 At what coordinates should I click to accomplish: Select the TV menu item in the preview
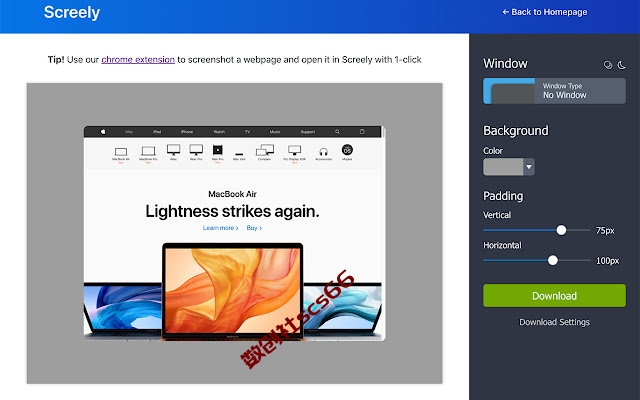[247, 132]
